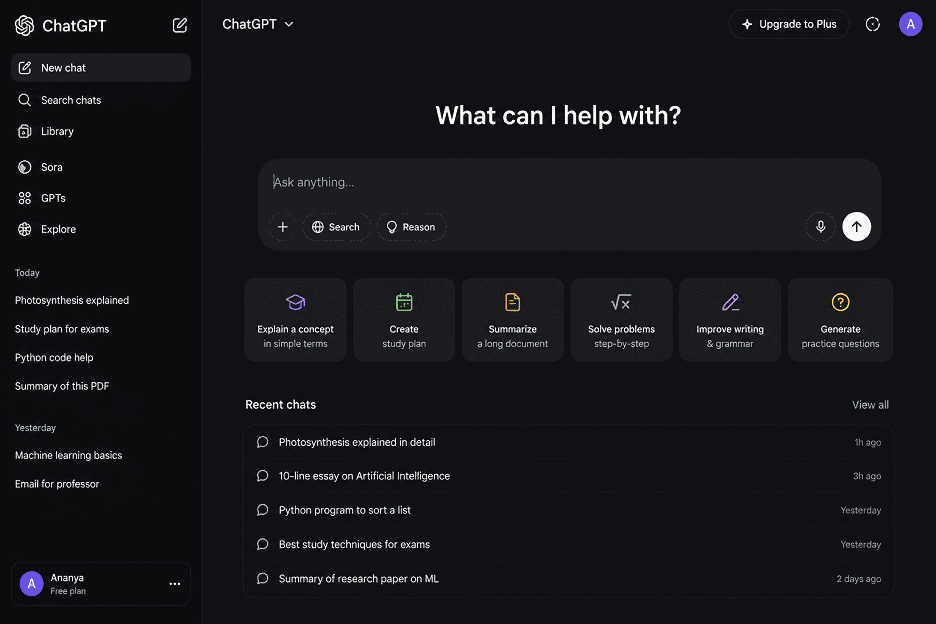This screenshot has height=624, width=936.
Task: Open recent chat Summary of research paper on ML
Action: 568,578
